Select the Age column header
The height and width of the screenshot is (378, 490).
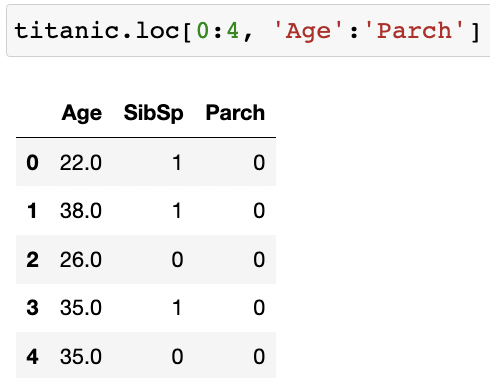point(82,113)
